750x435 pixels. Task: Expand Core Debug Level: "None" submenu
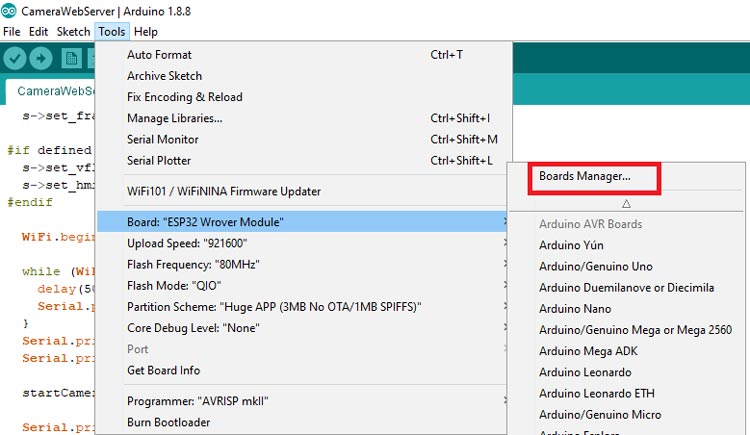[x=302, y=328]
